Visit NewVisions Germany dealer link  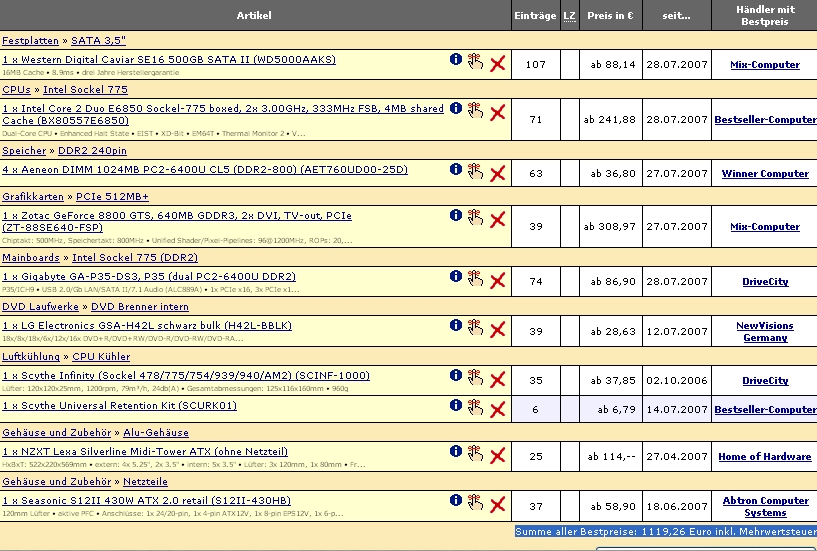coord(765,332)
